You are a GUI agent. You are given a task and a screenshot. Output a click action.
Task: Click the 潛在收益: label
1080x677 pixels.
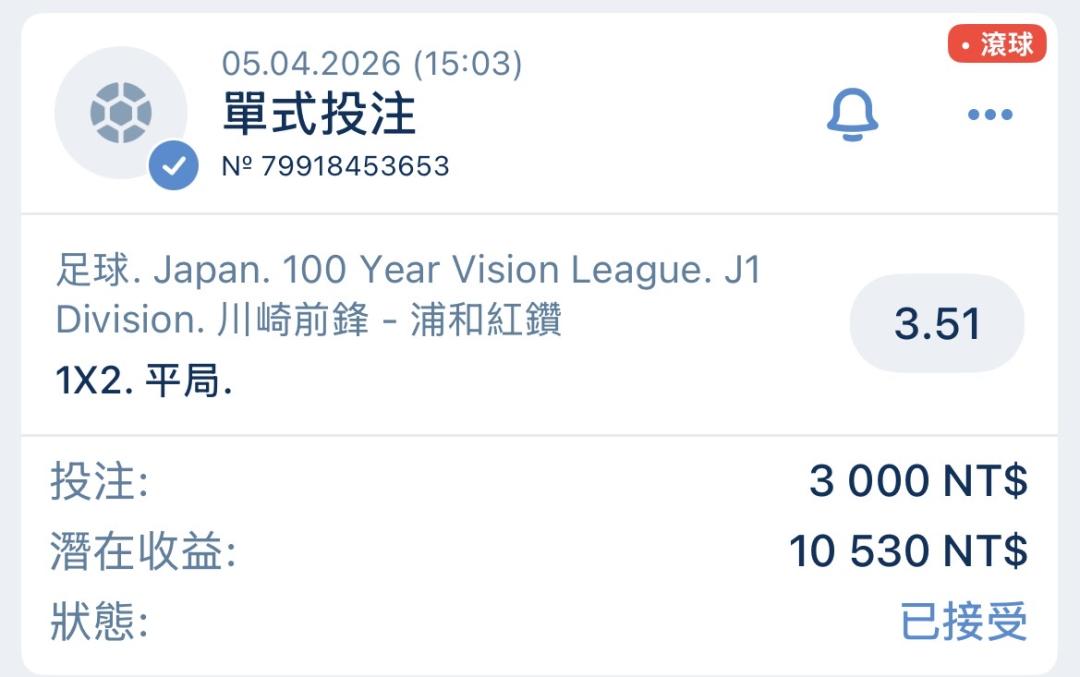[143, 552]
